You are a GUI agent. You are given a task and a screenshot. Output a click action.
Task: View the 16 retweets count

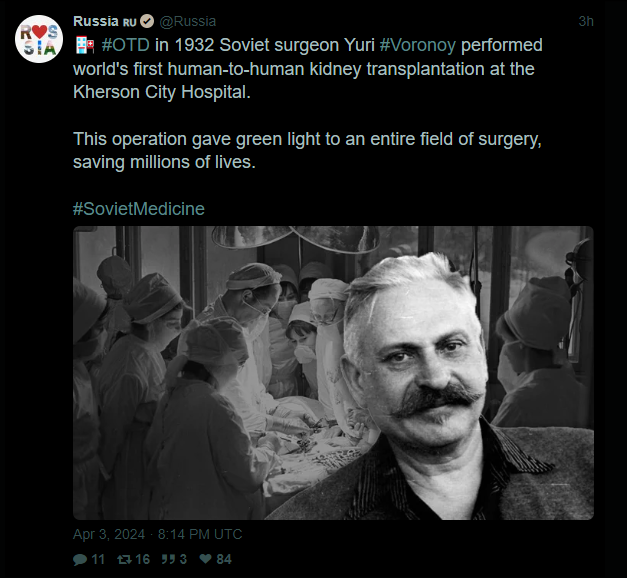coord(142,559)
